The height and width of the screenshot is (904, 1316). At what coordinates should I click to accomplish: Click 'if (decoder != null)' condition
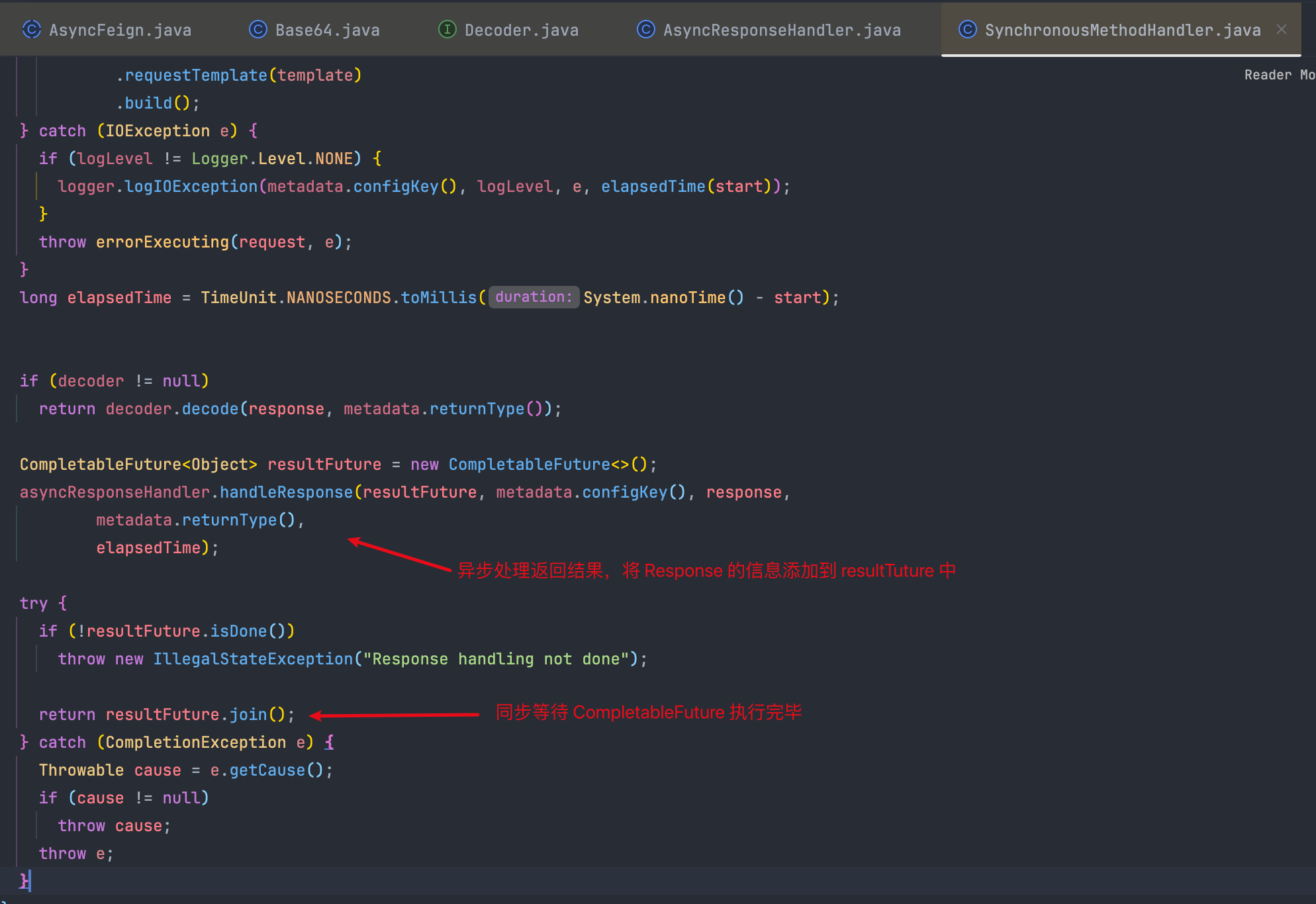click(115, 381)
